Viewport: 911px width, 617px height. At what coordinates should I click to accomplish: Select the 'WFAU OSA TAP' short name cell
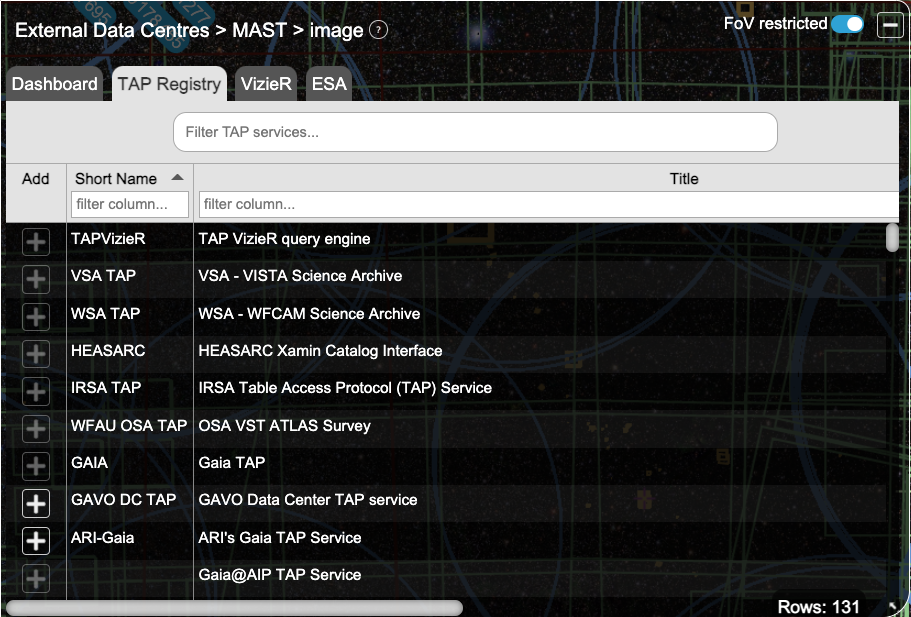point(129,425)
